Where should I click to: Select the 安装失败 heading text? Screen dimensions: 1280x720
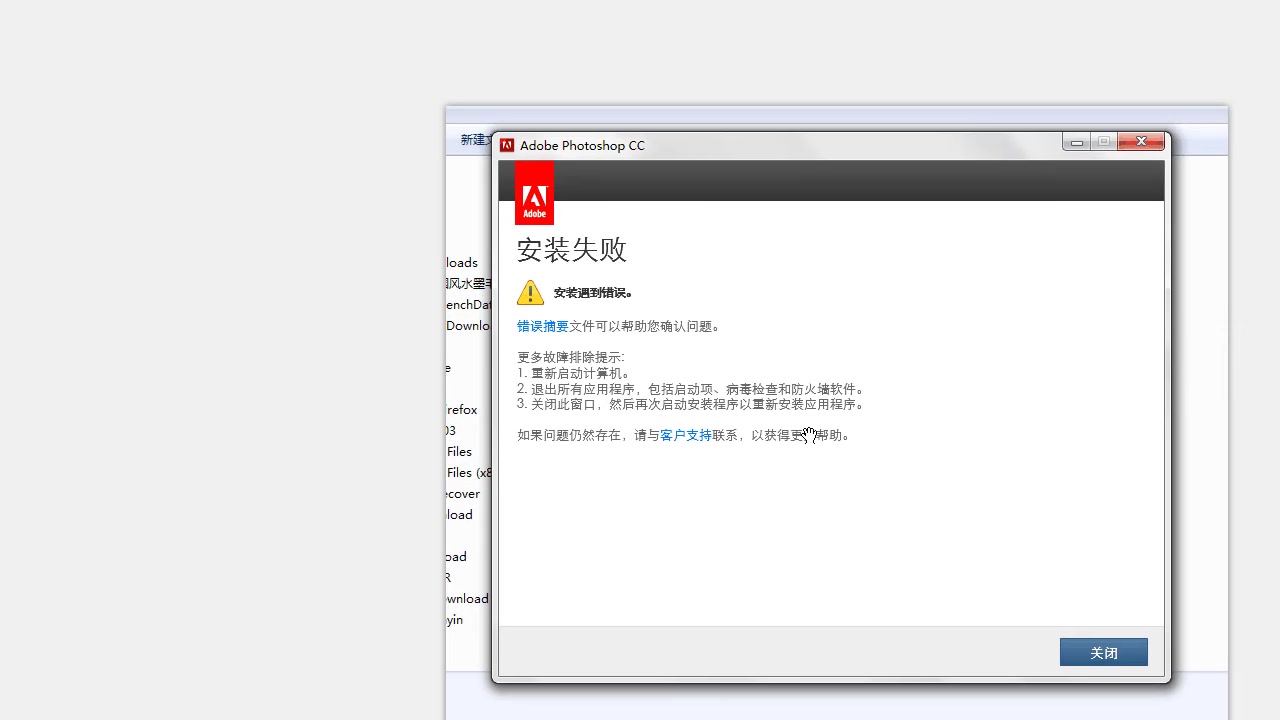pos(572,249)
